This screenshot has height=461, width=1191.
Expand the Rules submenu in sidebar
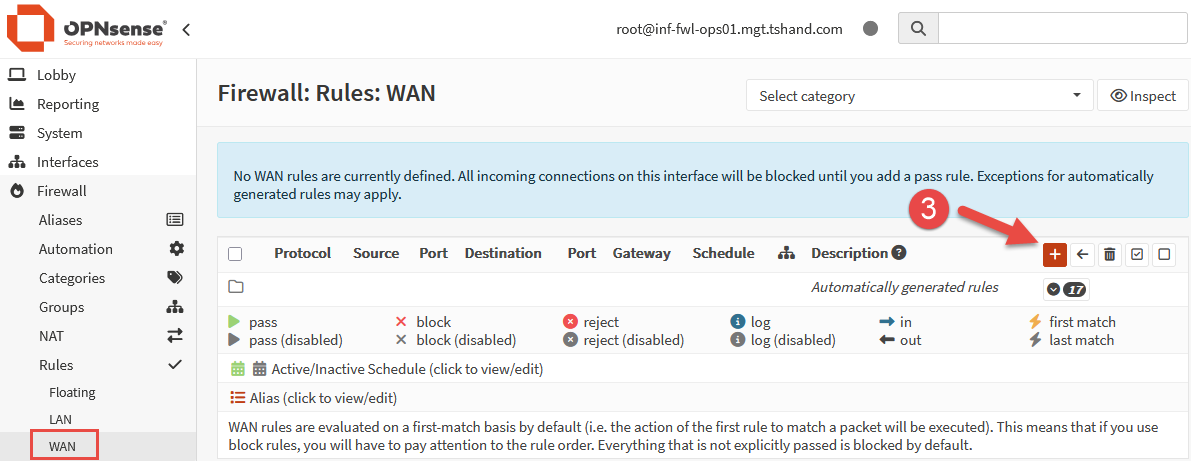point(56,365)
